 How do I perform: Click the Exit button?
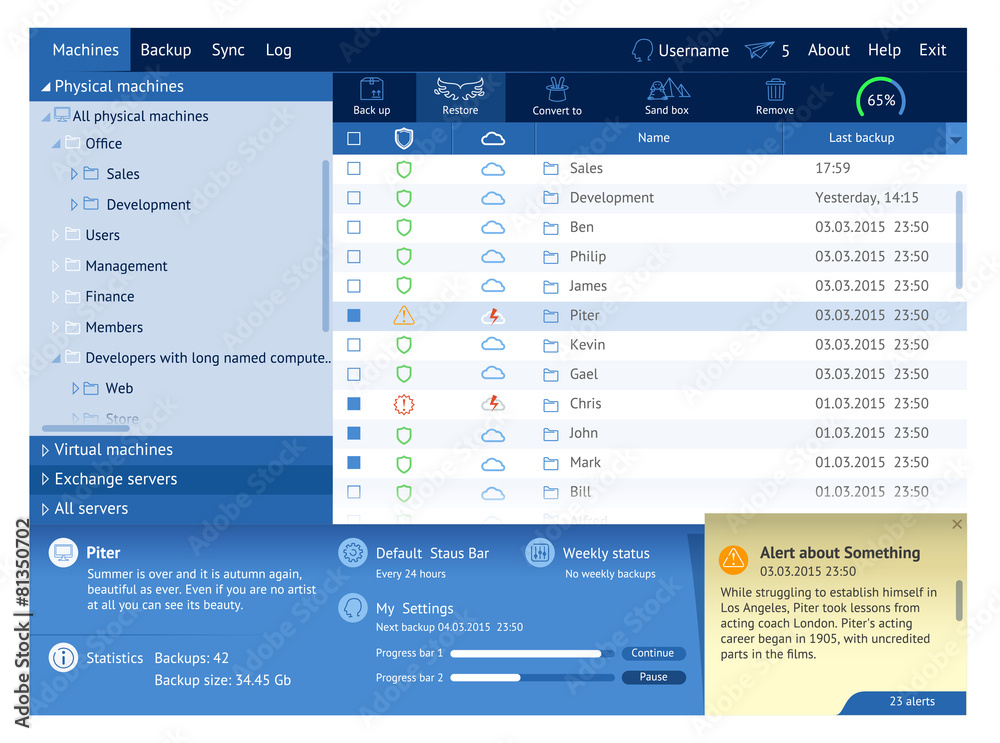point(932,50)
